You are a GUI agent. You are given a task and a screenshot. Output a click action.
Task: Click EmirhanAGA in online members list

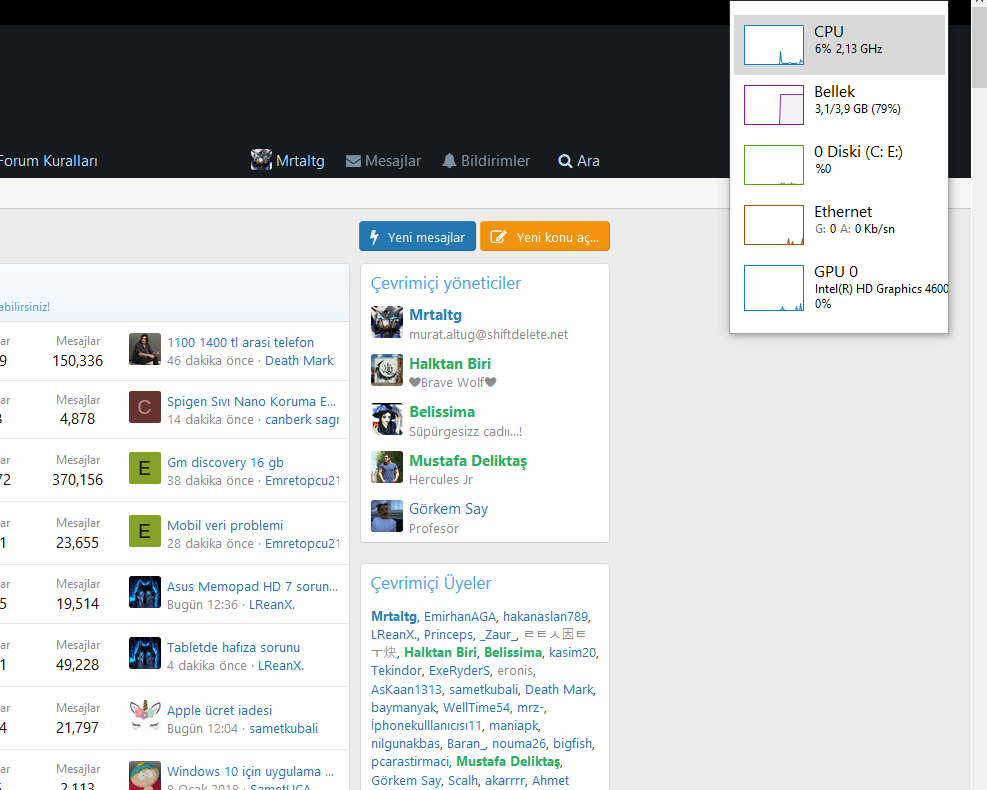460,617
